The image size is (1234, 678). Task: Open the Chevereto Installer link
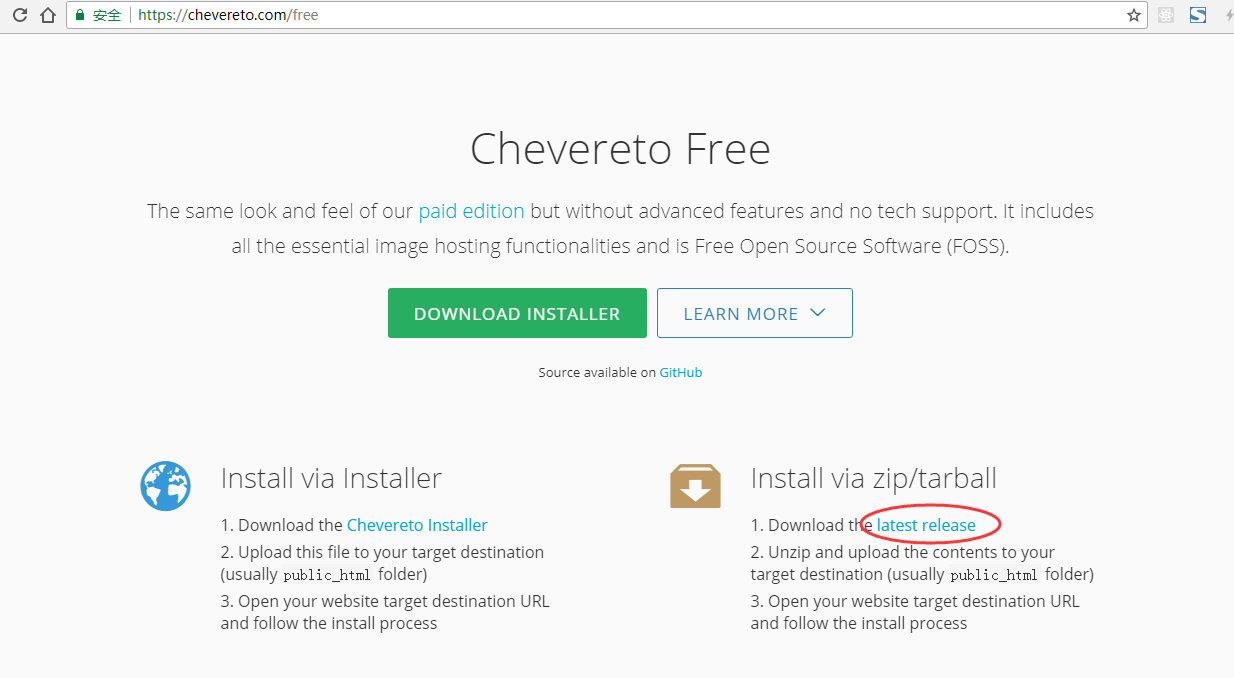pyautogui.click(x=417, y=525)
